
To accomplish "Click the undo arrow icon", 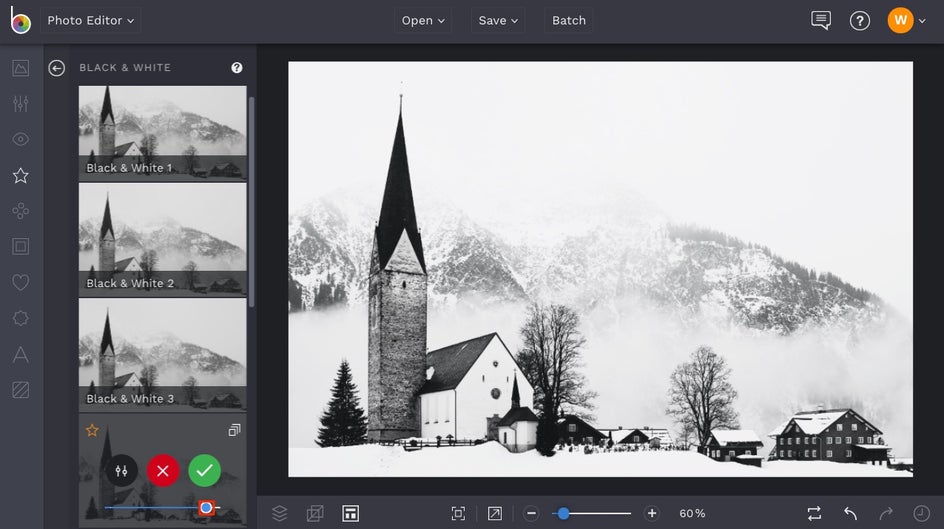I will click(850, 513).
